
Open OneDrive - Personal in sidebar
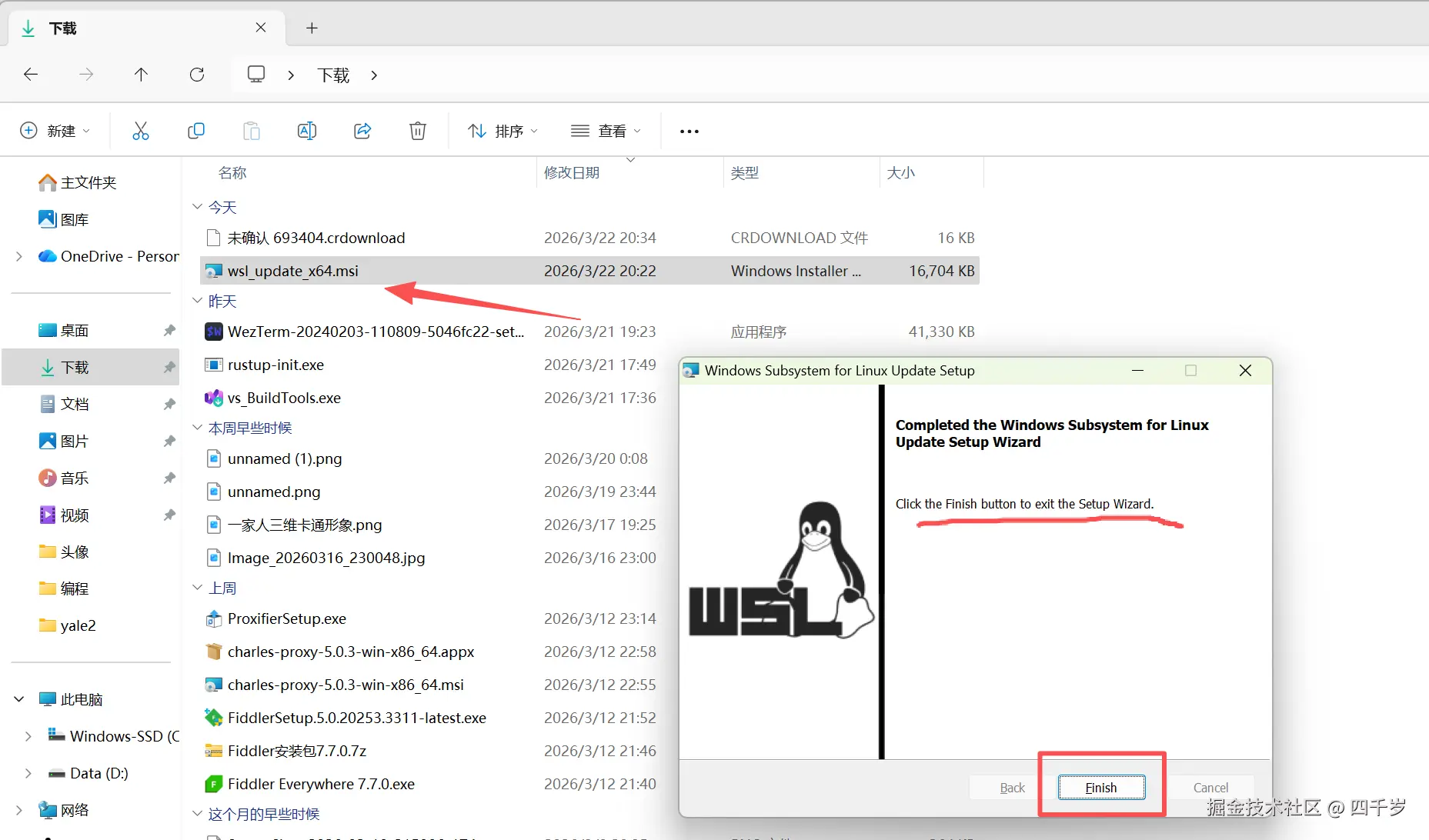109,256
